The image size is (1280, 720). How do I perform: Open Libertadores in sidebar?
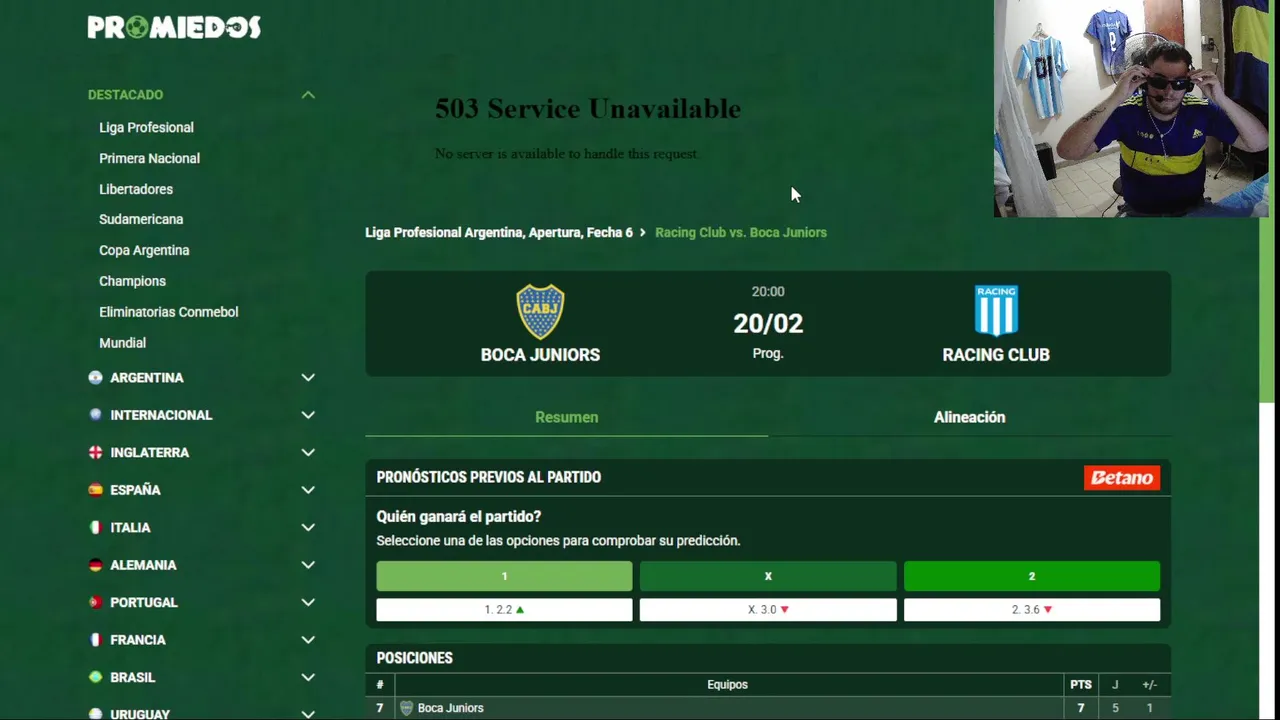point(136,189)
